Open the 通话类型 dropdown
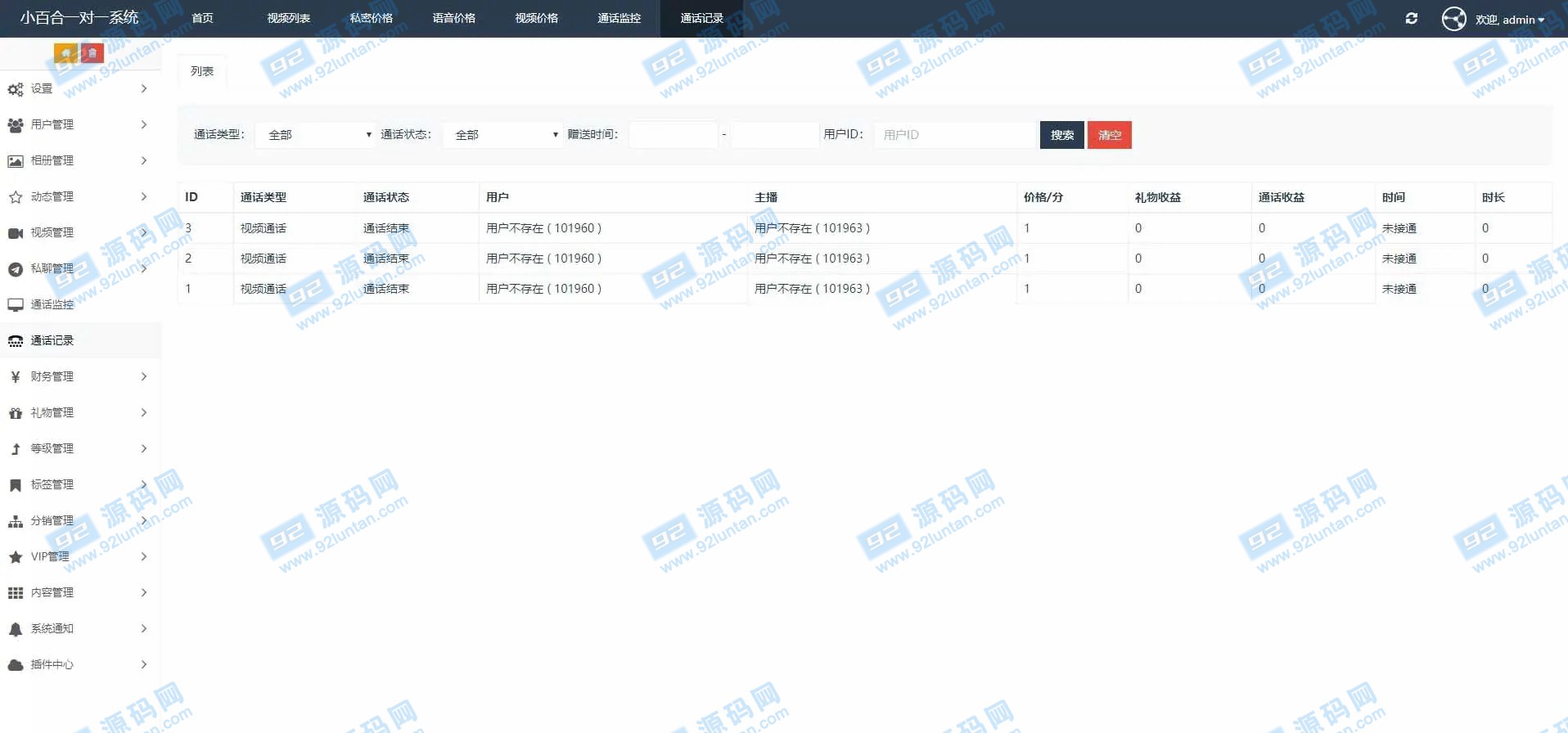 click(x=316, y=135)
